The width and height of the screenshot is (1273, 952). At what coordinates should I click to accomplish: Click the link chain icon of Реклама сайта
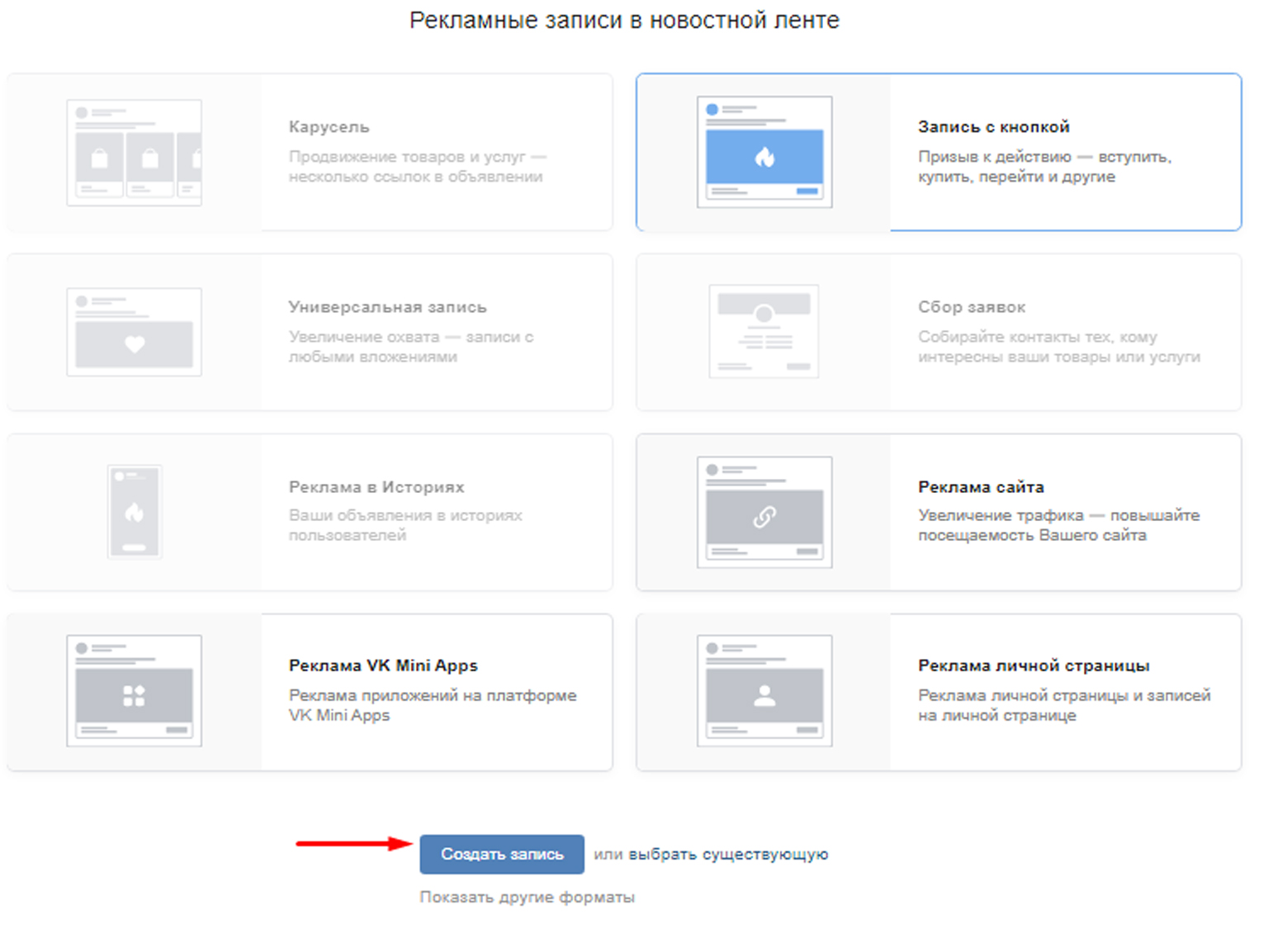pos(764,517)
